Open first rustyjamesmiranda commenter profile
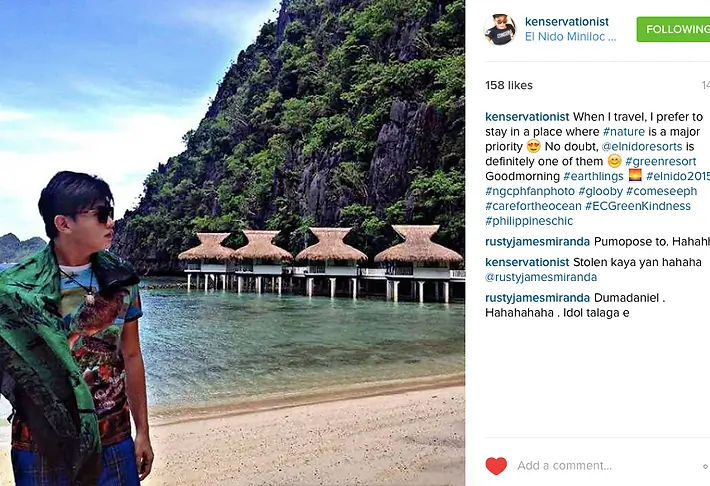 (537, 242)
